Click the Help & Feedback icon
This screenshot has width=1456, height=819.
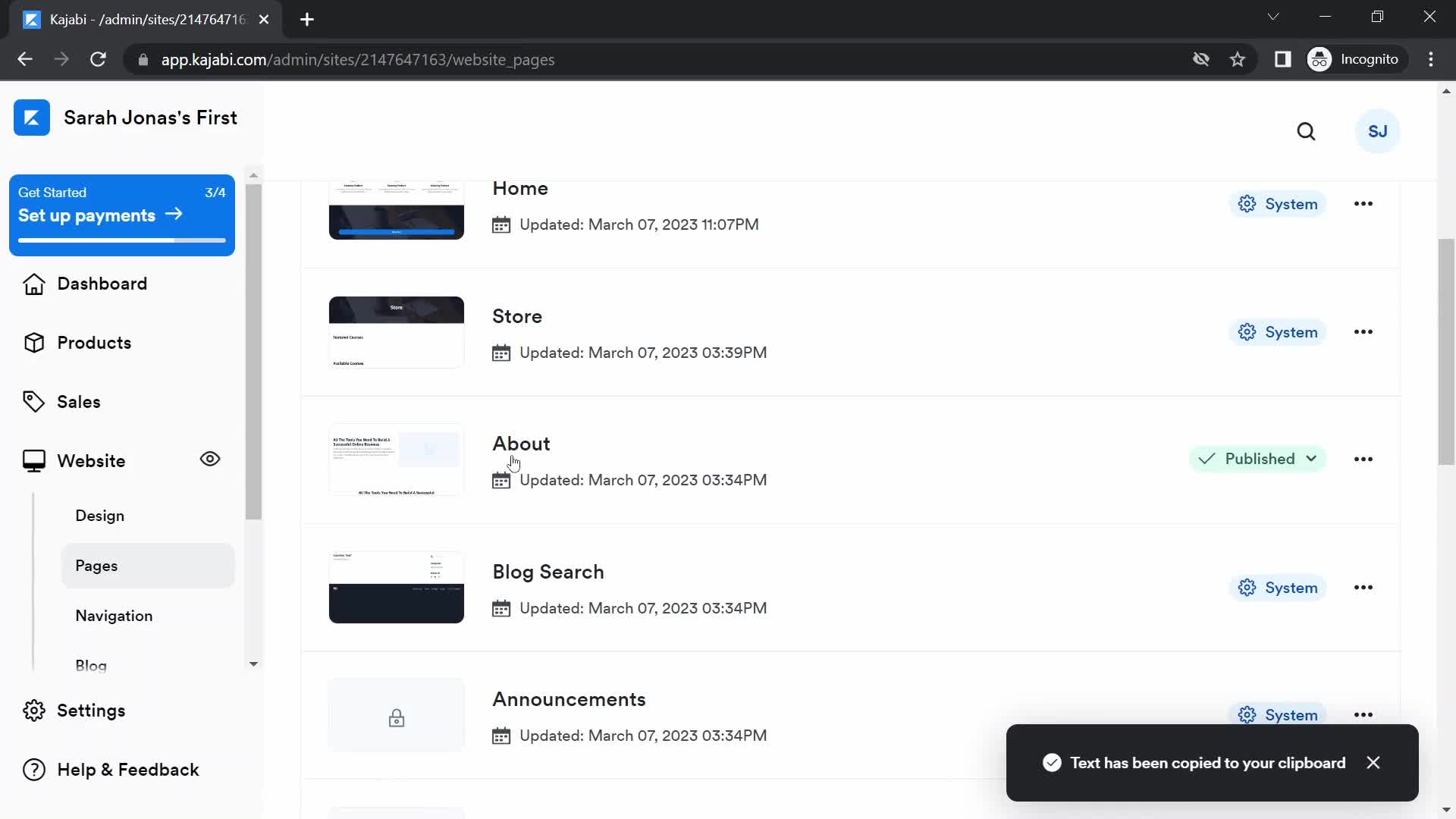pyautogui.click(x=33, y=770)
